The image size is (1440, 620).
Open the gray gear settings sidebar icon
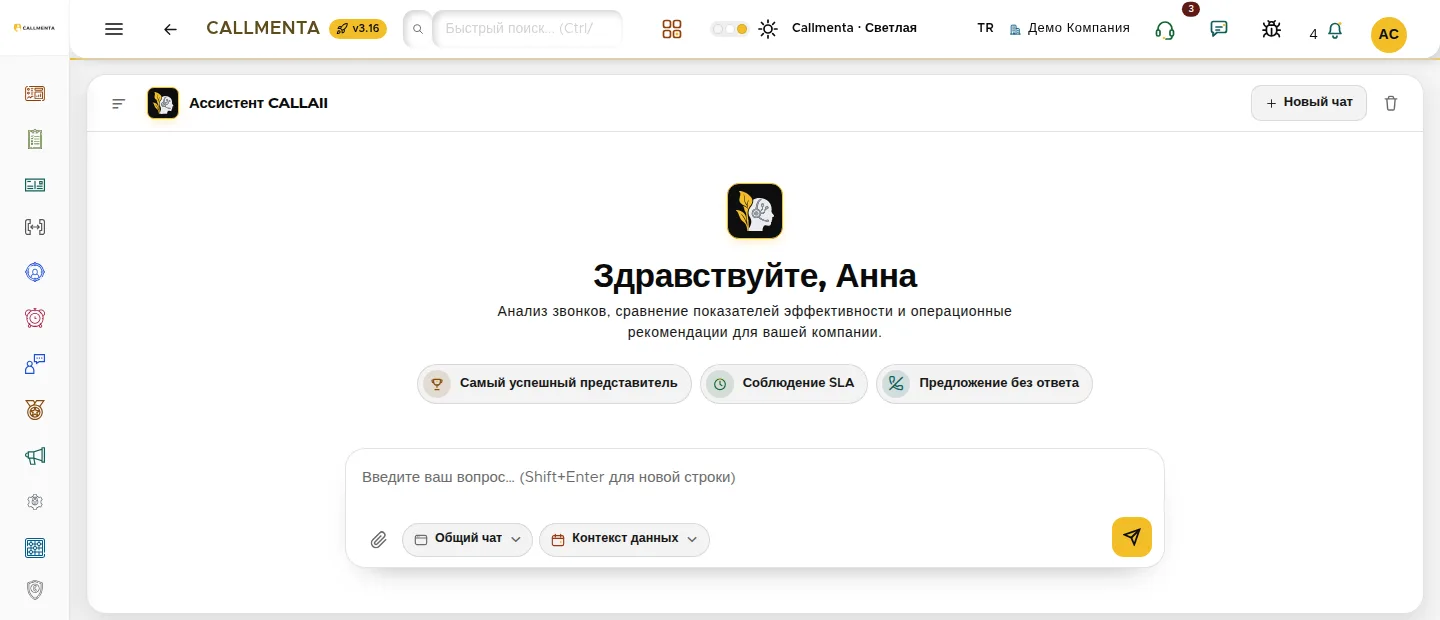[x=35, y=502]
